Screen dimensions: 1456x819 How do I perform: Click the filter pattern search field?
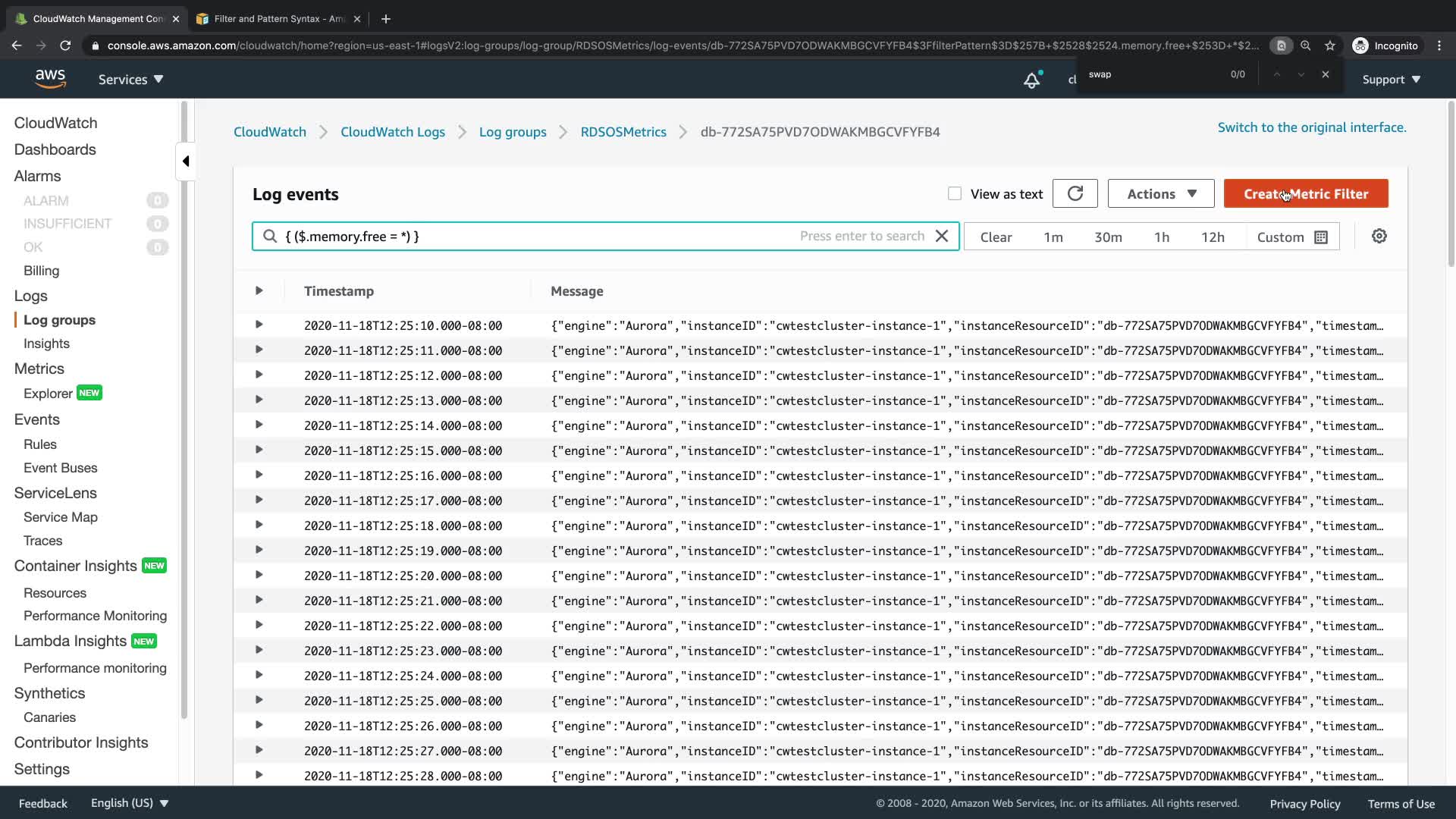pyautogui.click(x=531, y=237)
